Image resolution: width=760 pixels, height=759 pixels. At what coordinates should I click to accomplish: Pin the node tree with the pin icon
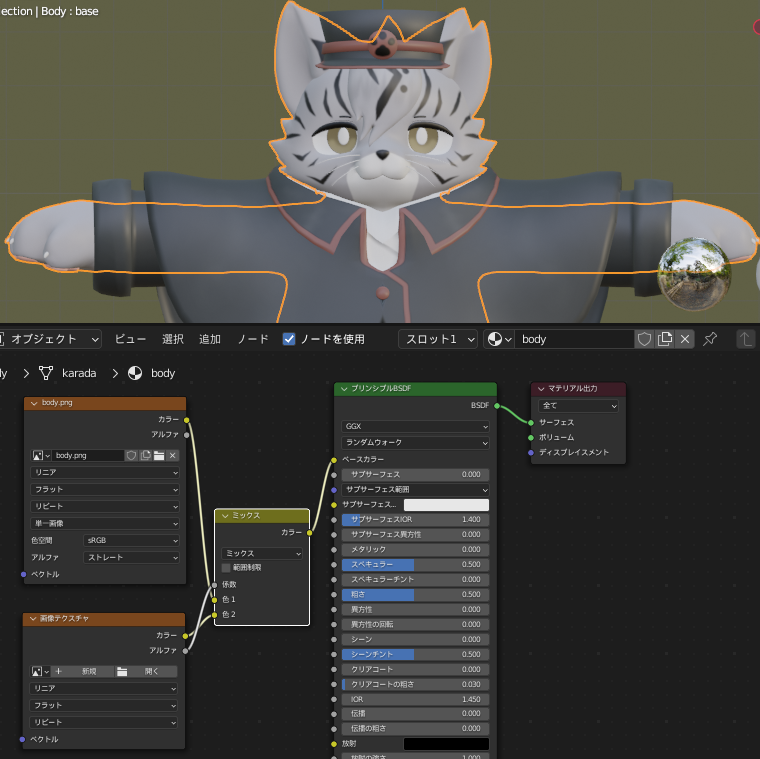(710, 339)
